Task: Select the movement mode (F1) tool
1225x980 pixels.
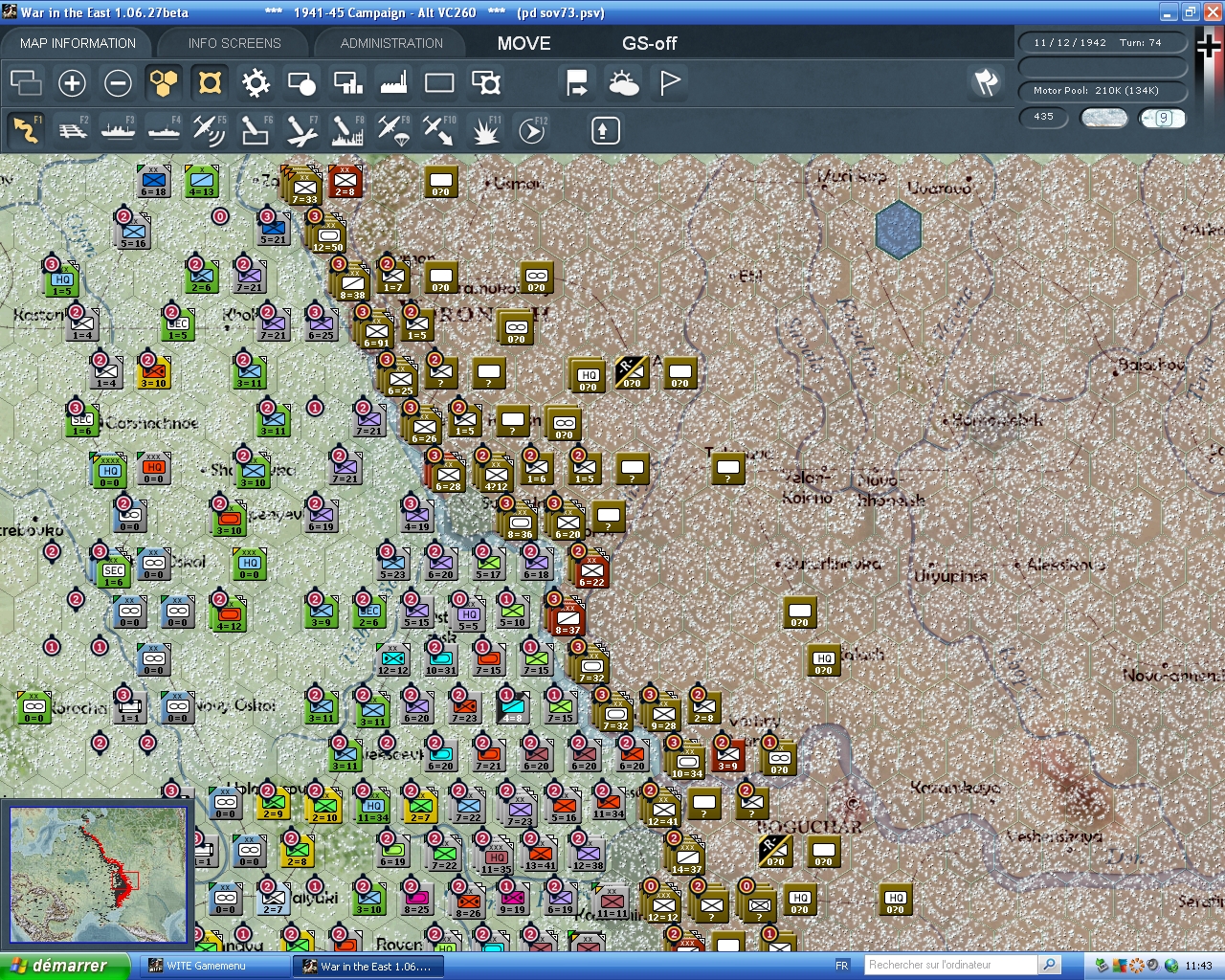Action: click(26, 129)
